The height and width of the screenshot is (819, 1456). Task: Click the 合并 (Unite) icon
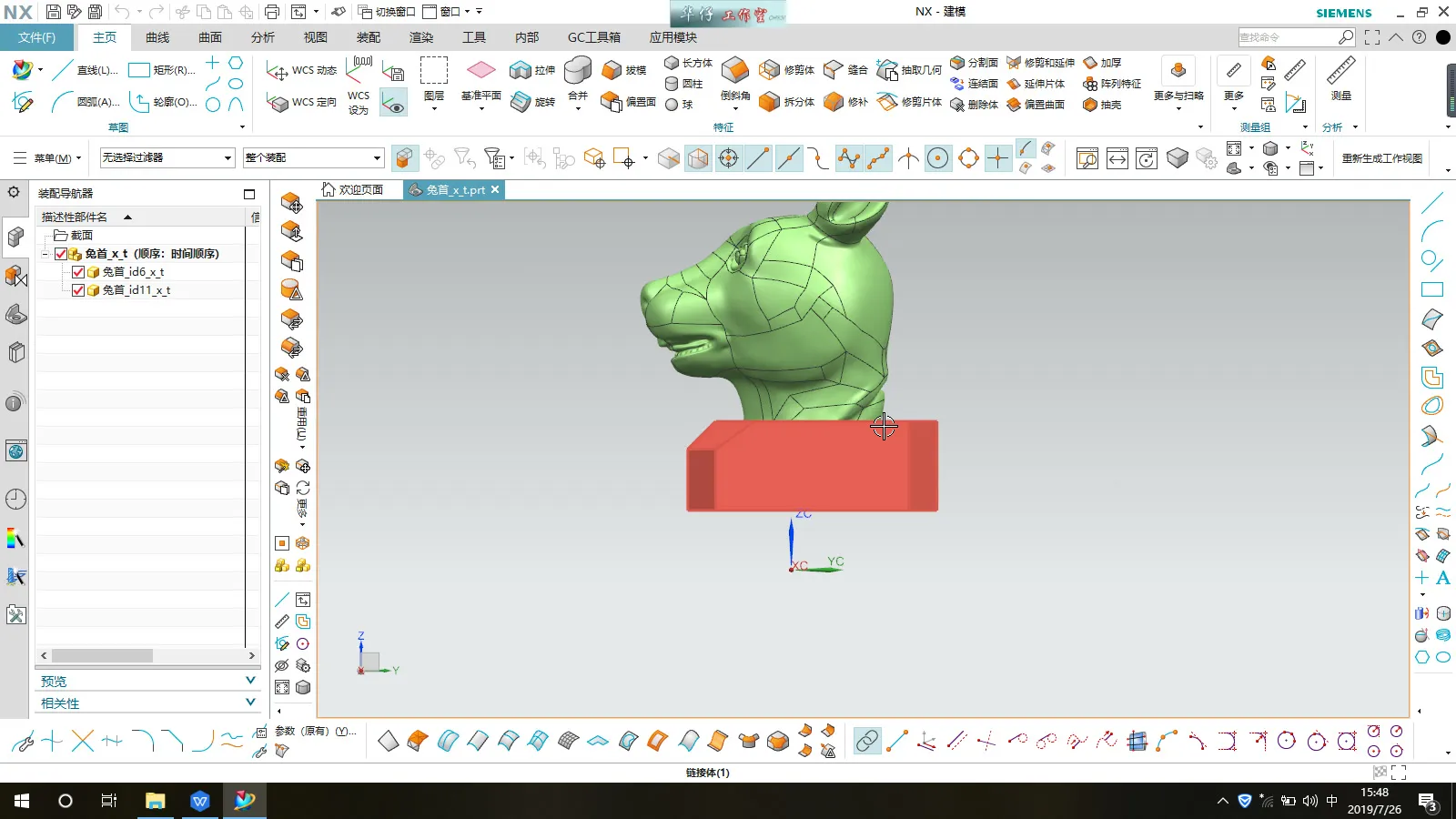(x=578, y=72)
